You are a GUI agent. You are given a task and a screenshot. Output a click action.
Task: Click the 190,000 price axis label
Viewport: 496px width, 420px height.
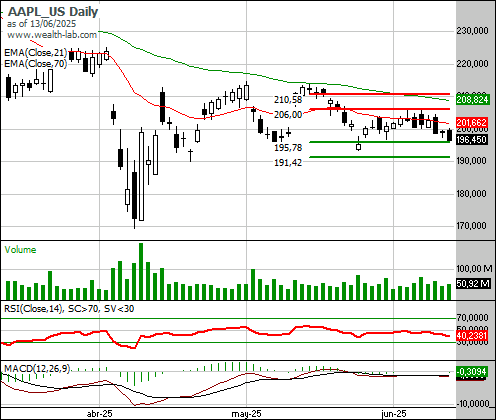point(471,161)
